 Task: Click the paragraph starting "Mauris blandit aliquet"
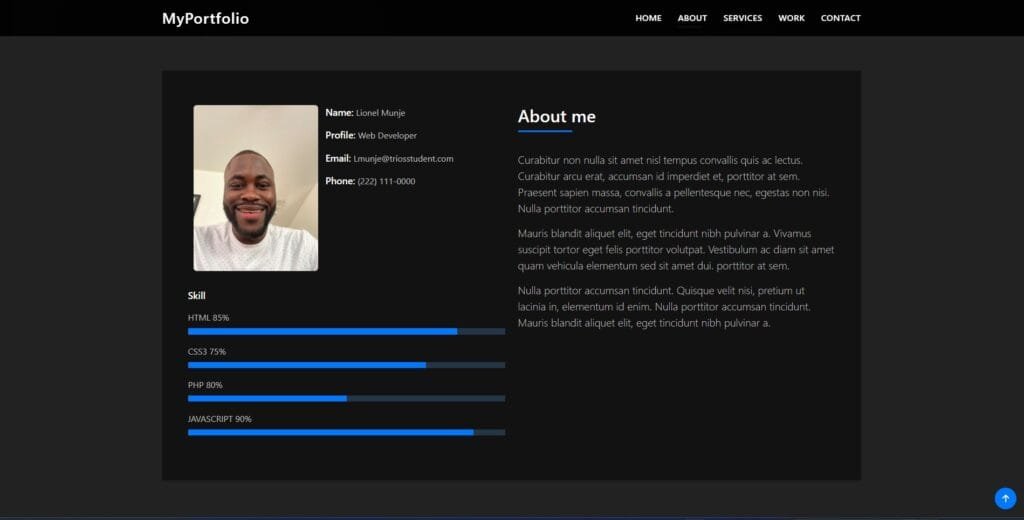(675, 250)
